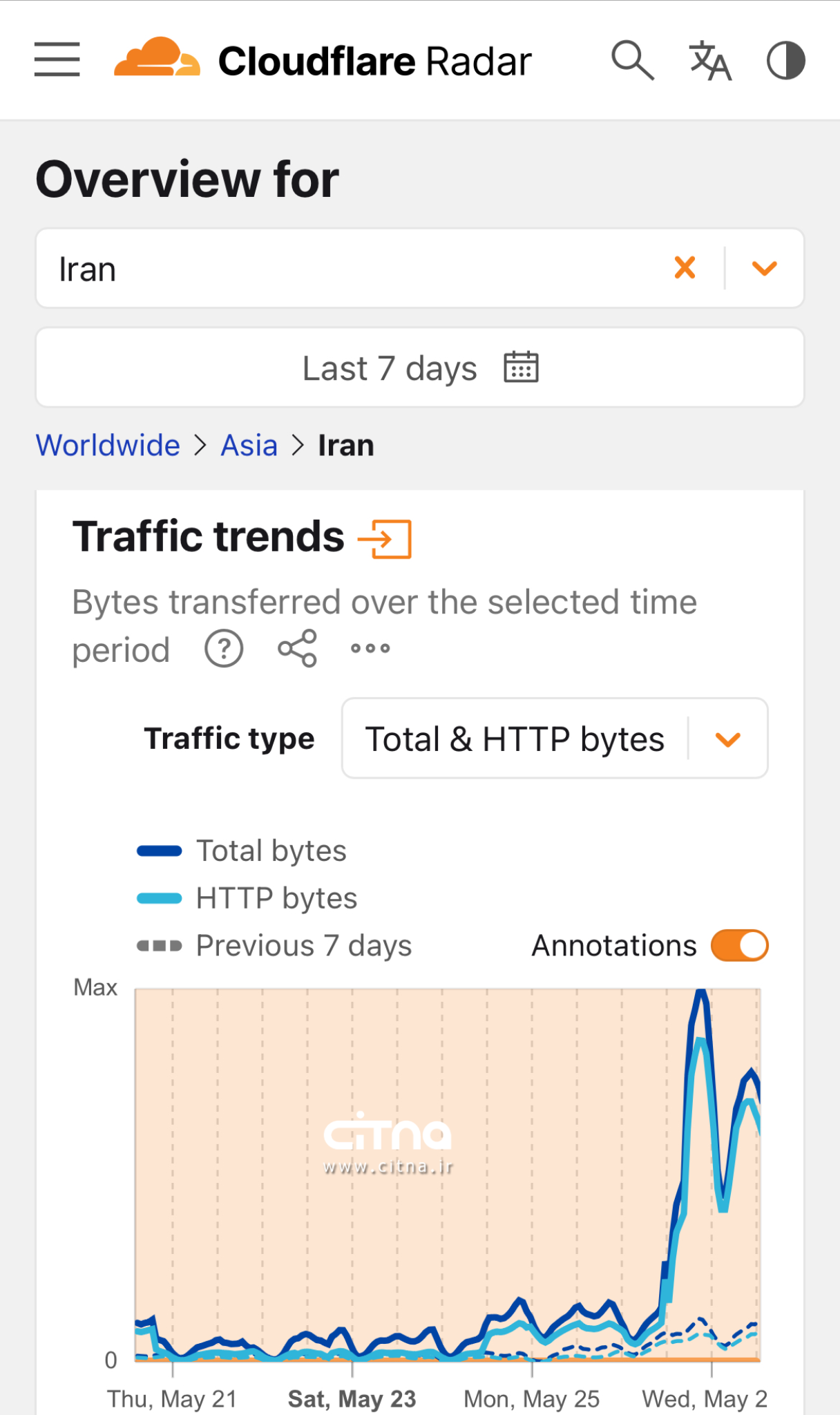840x1415 pixels.
Task: Go to Worldwide breadcrumb link
Action: tap(108, 446)
